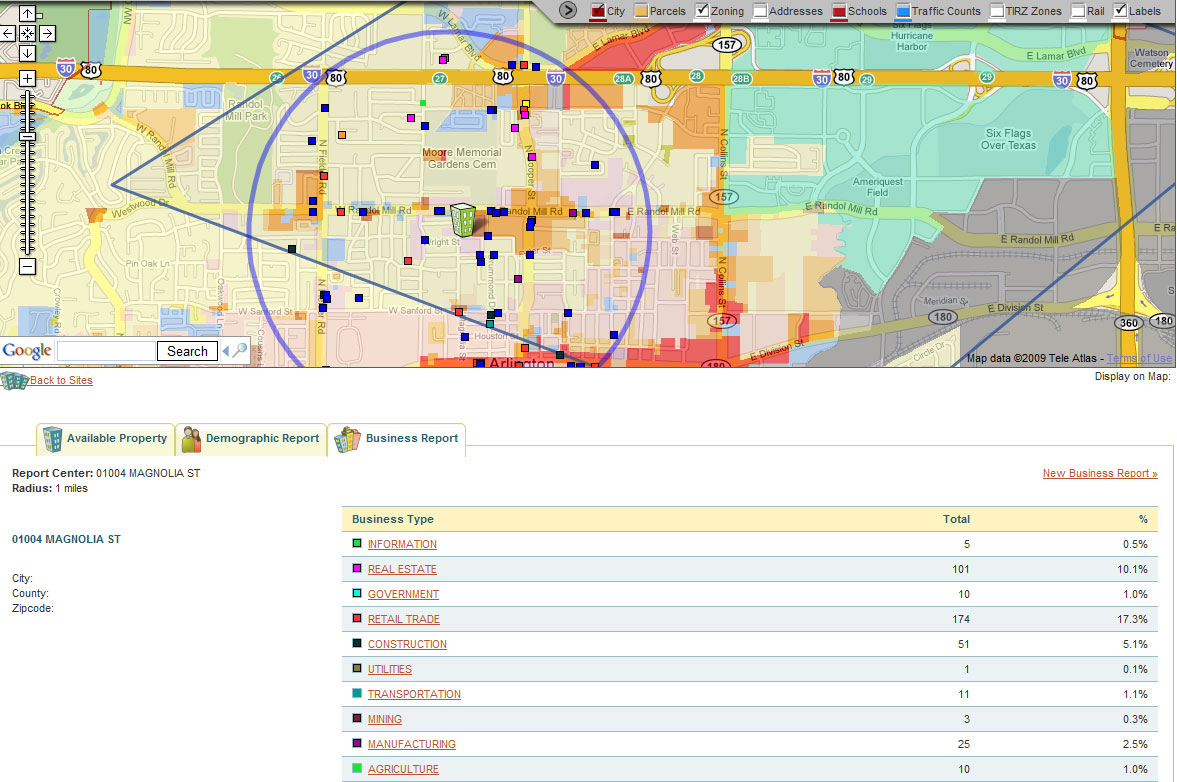Image resolution: width=1177 pixels, height=782 pixels.
Task: Pan the map up with the arrow
Action: click(x=27, y=14)
